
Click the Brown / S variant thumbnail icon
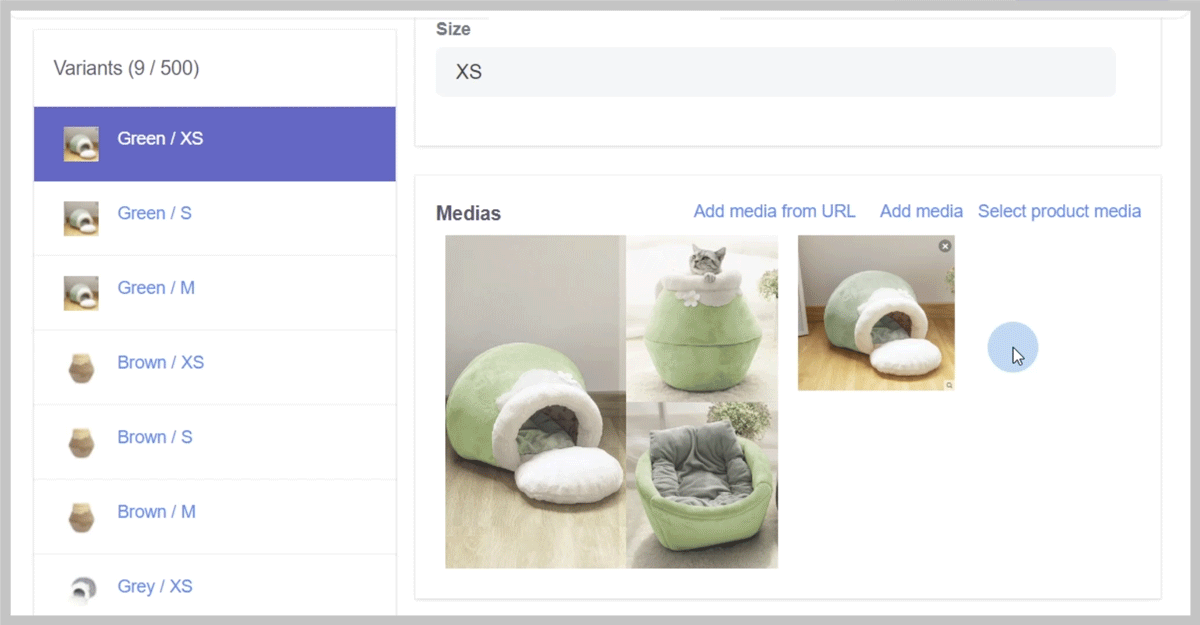[x=81, y=442]
